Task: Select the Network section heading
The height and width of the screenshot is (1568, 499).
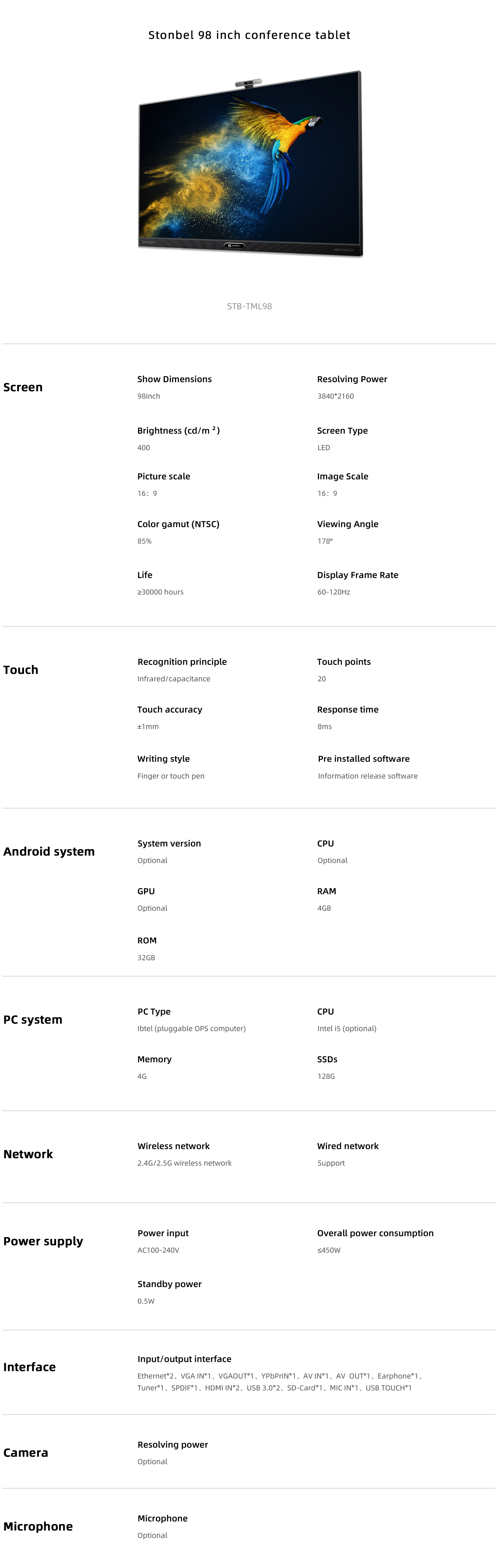Action: coord(28,1154)
